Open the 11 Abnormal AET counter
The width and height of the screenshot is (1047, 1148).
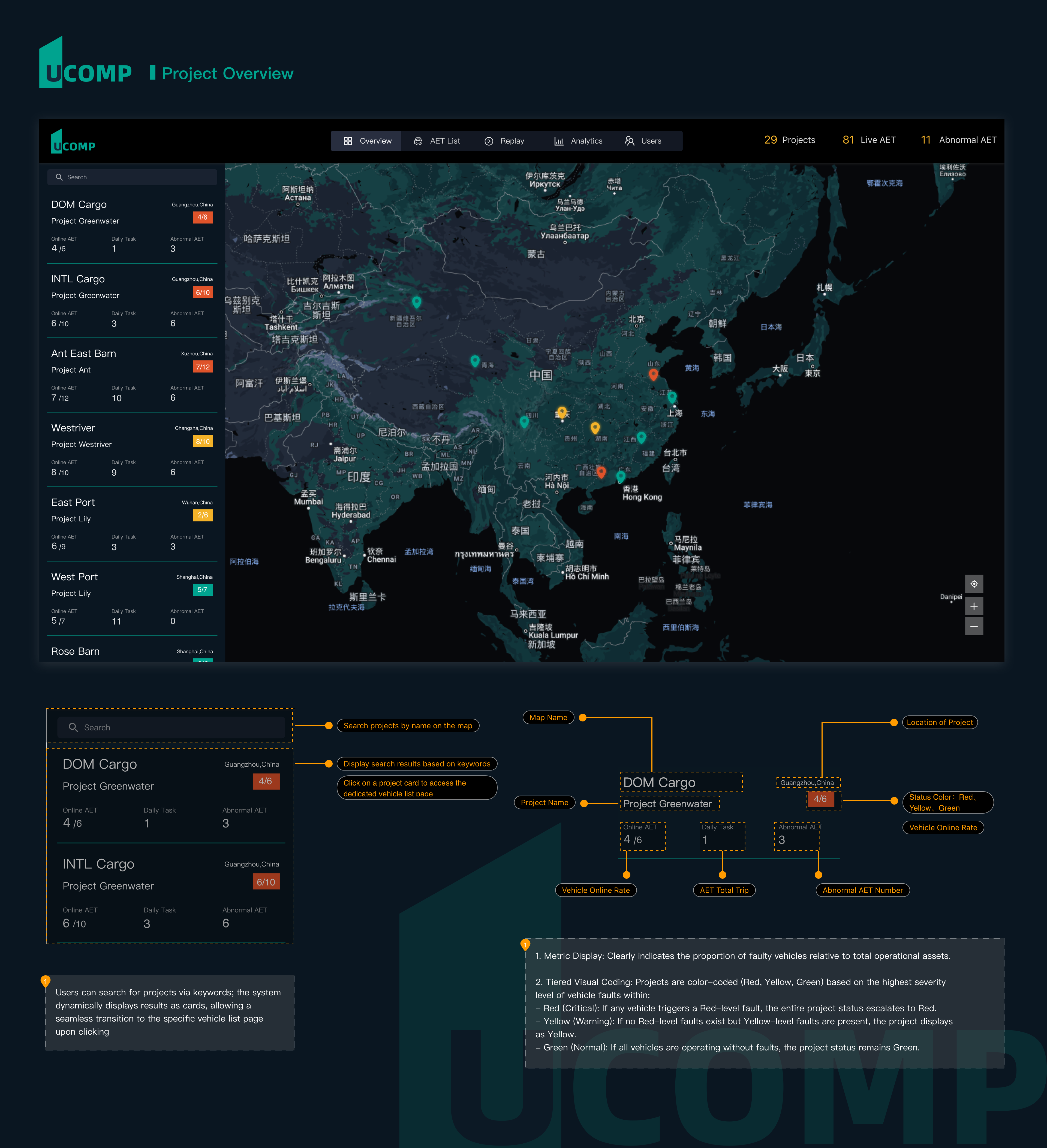click(x=959, y=140)
